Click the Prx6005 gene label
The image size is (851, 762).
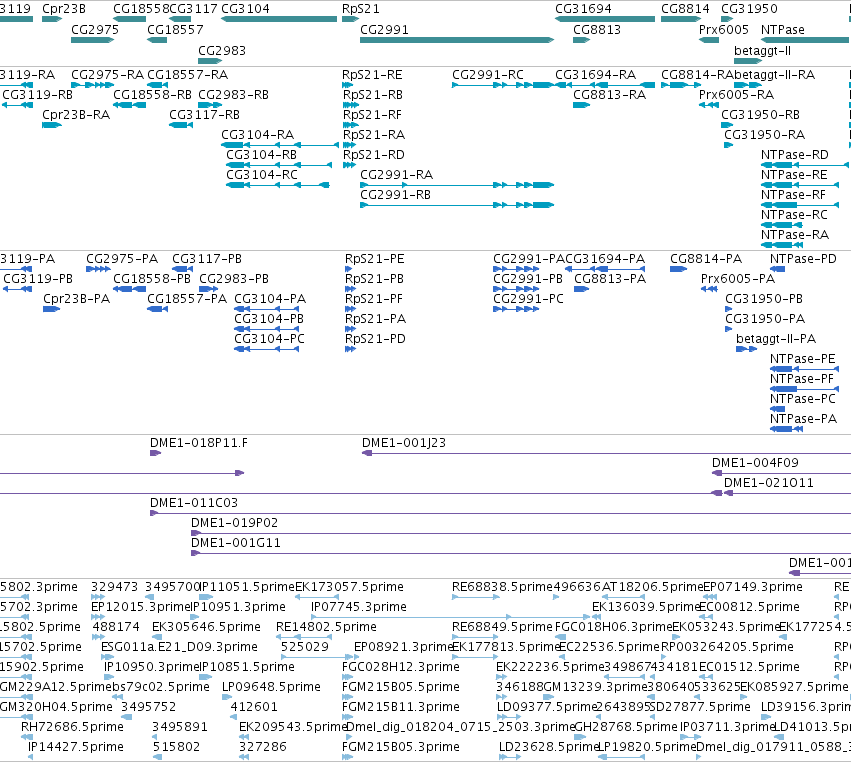[724, 29]
